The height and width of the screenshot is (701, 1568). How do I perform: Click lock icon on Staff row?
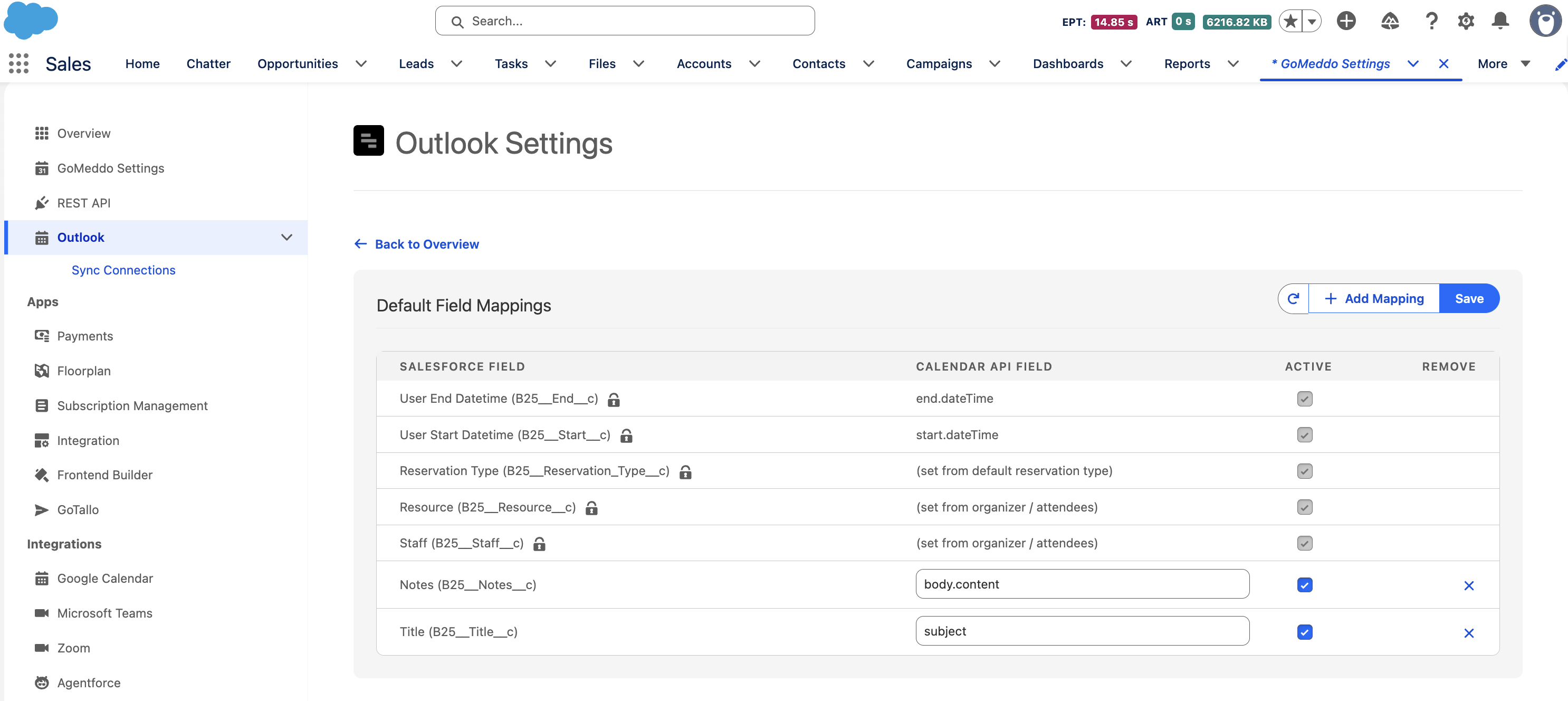point(539,544)
